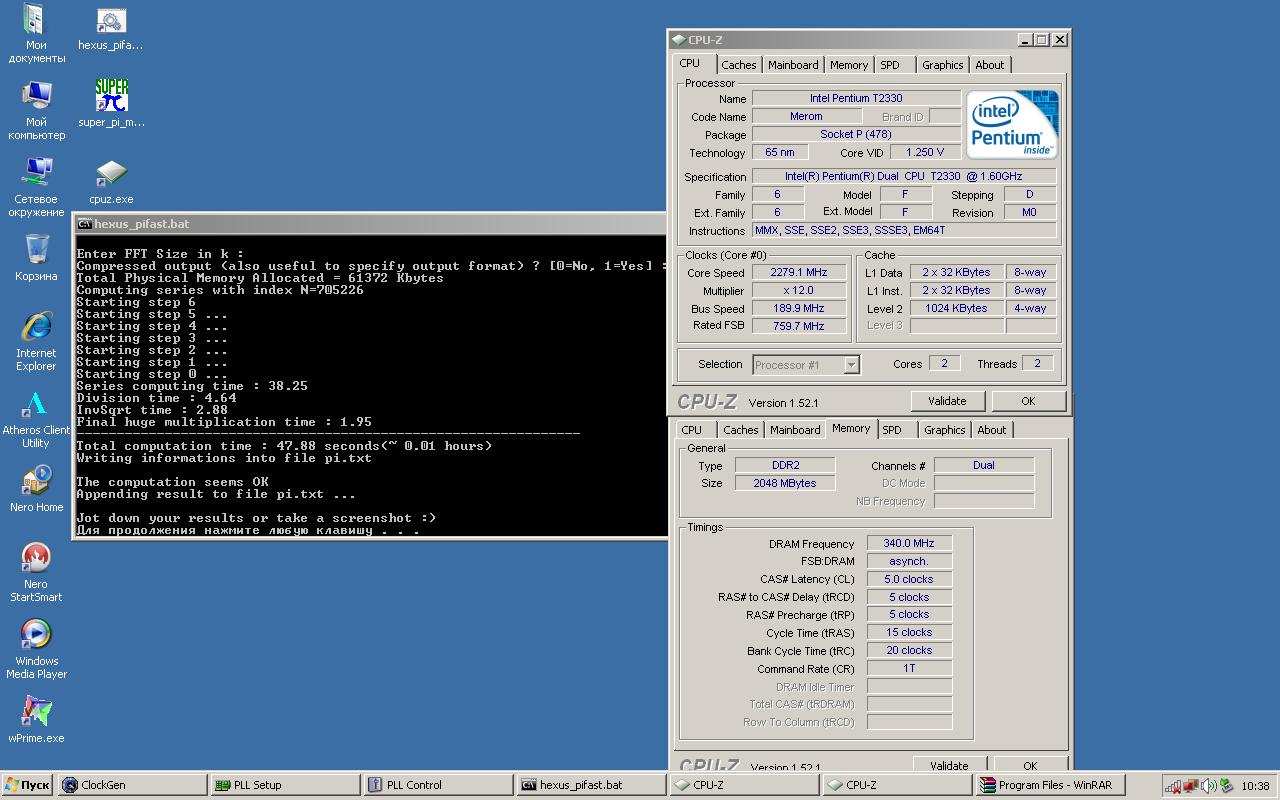Open Graphics tab in lower CPU-Z window

coord(945,430)
